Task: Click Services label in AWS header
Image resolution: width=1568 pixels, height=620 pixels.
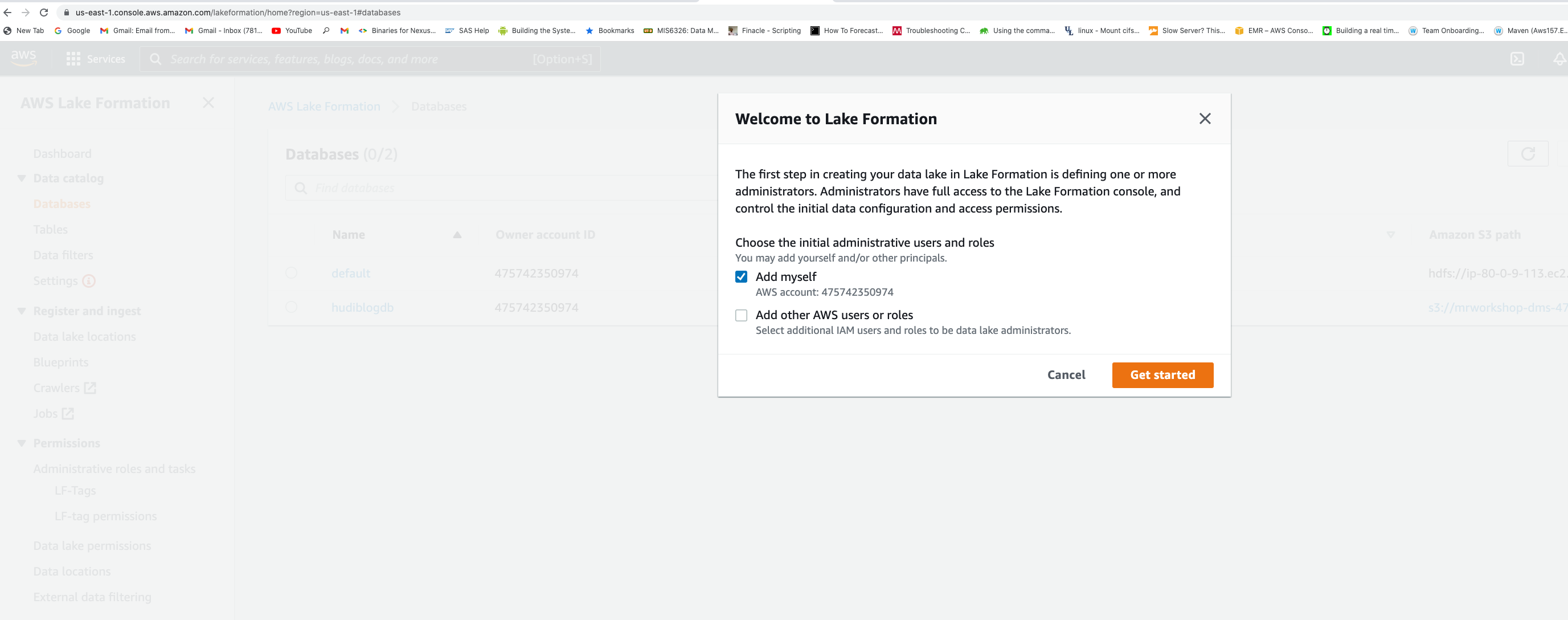Action: (106, 59)
